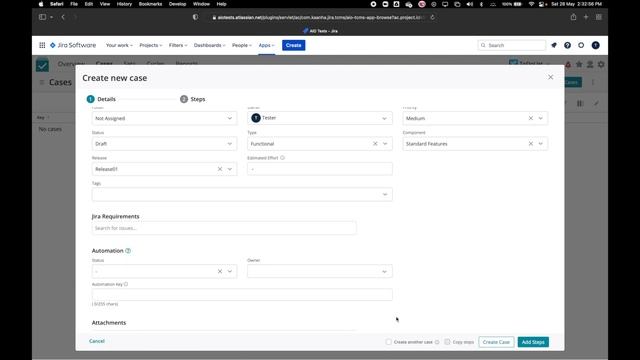Close the Create new case dialog

point(551,77)
